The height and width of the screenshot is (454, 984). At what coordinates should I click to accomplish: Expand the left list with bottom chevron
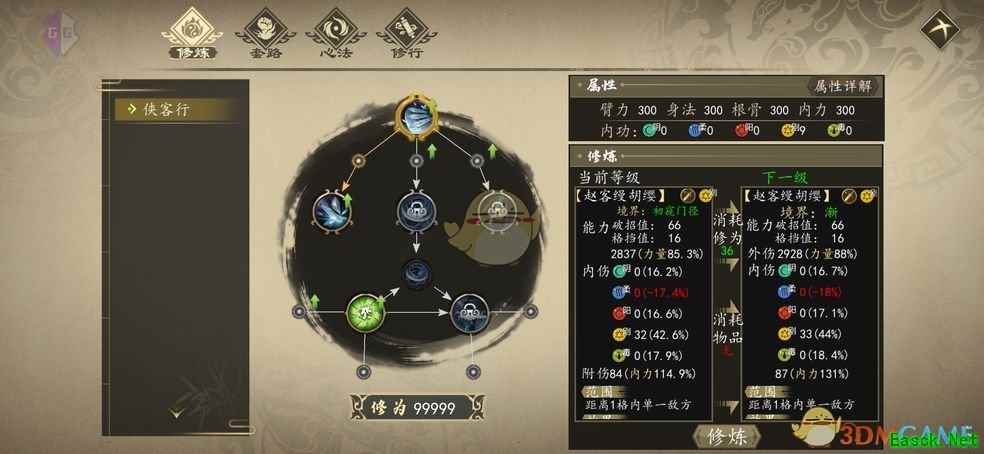(176, 413)
